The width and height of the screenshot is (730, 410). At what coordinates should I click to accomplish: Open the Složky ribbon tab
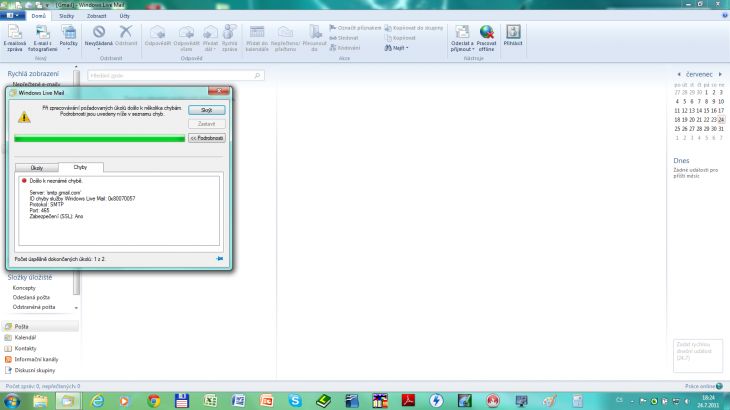click(67, 16)
